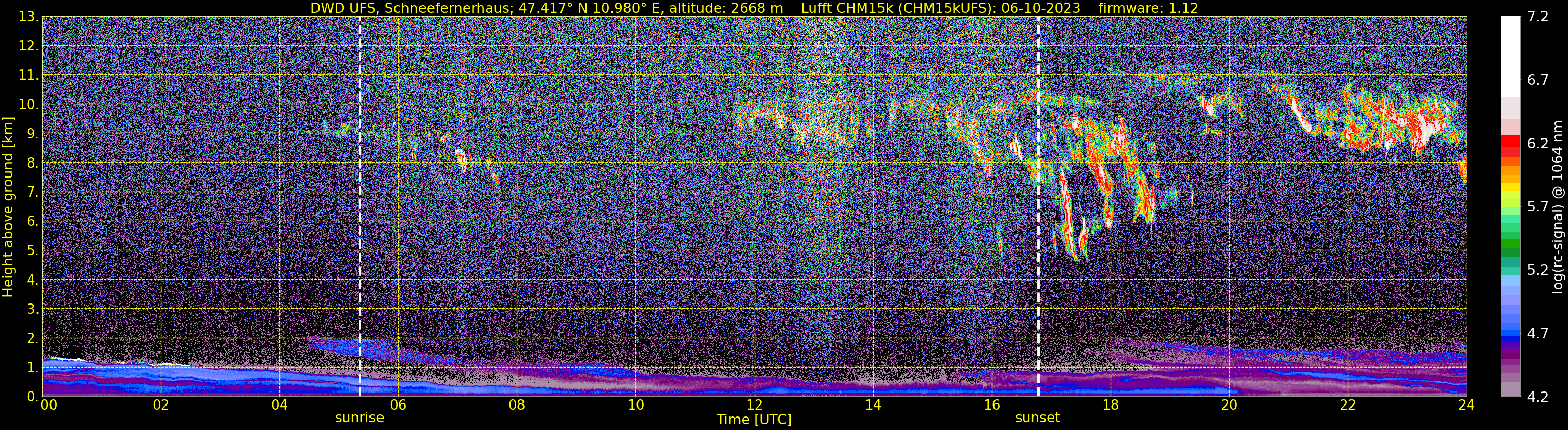Click the 'sunset' label below the time axis
Image resolution: width=1568 pixels, height=430 pixels.
click(x=1037, y=417)
